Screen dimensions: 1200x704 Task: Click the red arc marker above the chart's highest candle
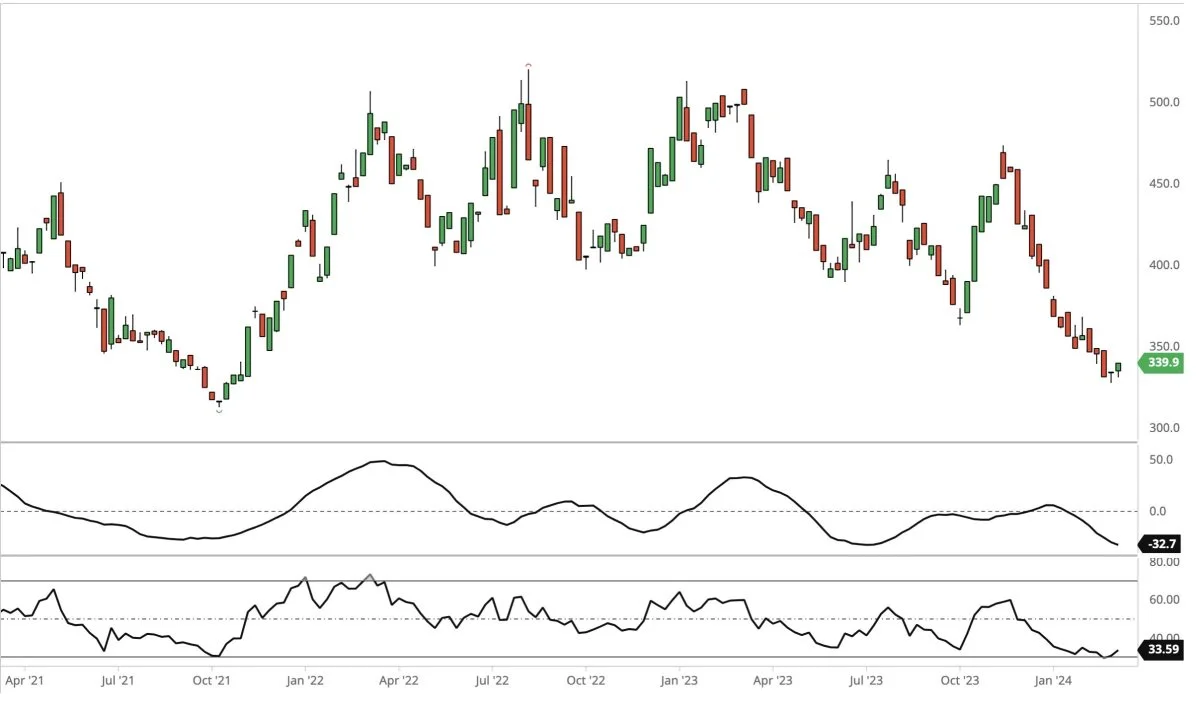click(x=528, y=65)
